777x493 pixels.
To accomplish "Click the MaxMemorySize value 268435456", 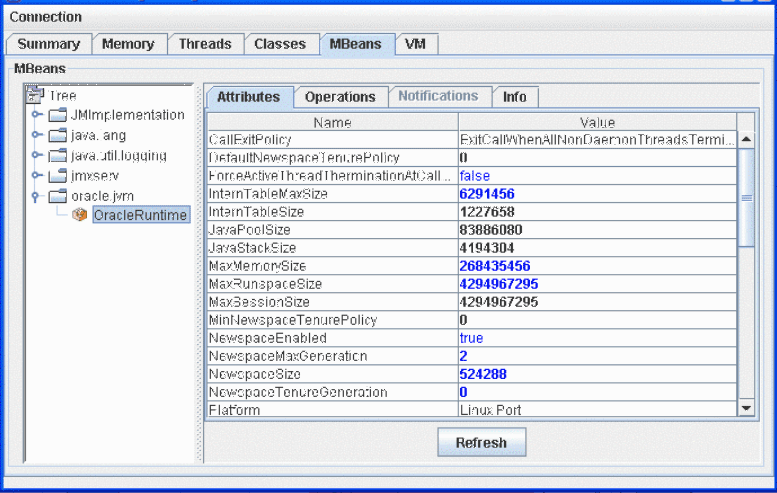I will 495,266.
